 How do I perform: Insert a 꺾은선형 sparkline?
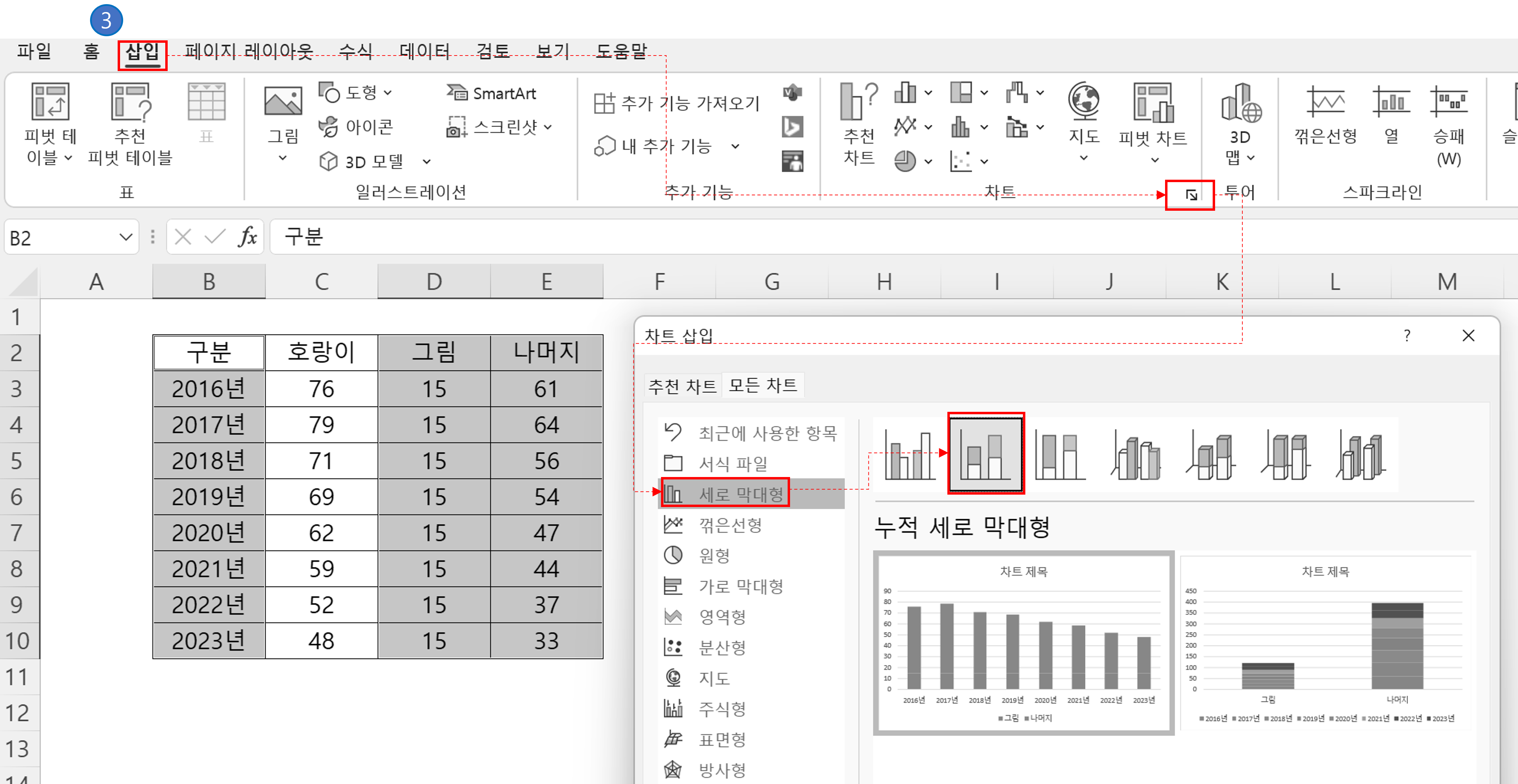point(1325,104)
